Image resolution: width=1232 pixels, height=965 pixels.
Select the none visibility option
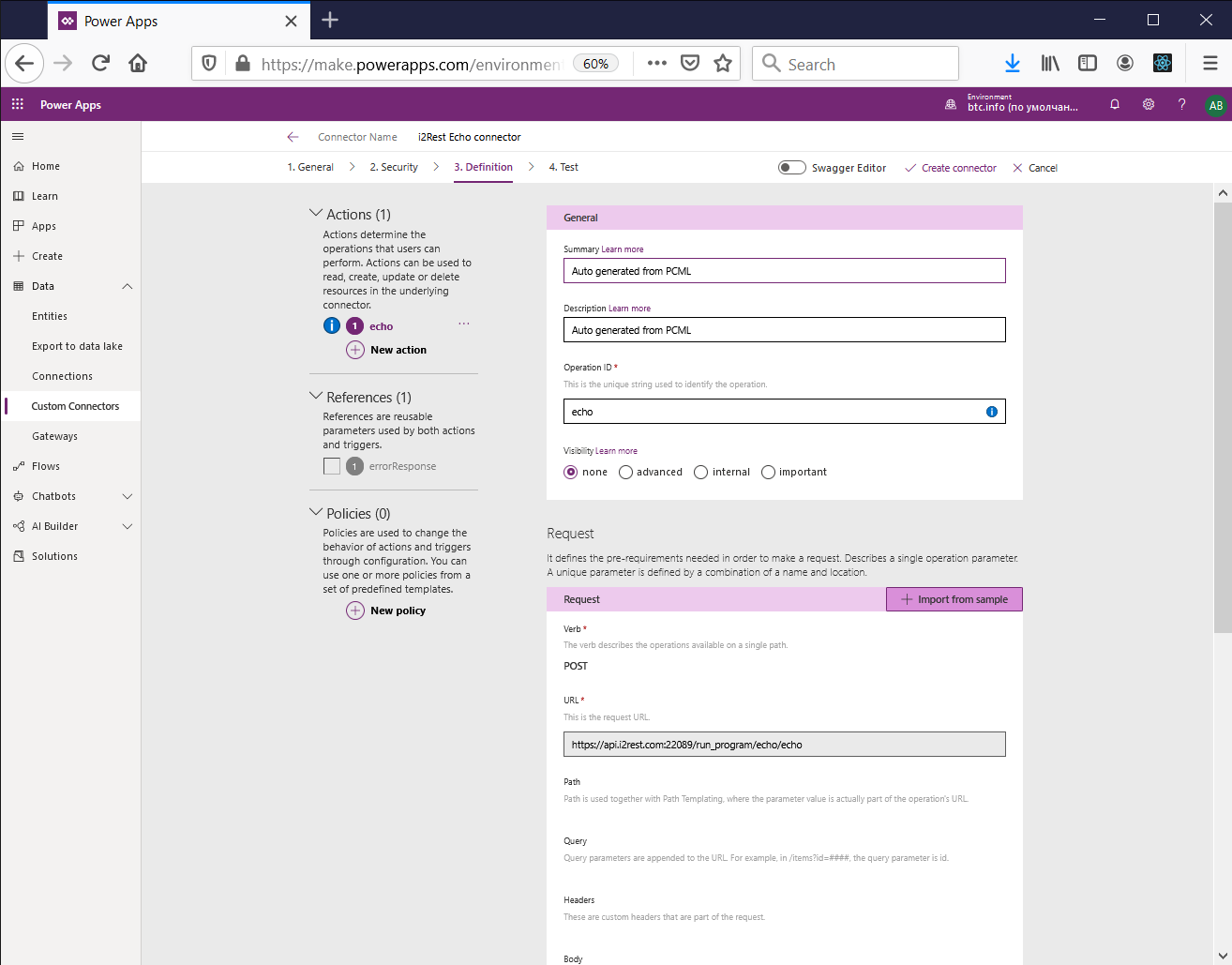(570, 472)
